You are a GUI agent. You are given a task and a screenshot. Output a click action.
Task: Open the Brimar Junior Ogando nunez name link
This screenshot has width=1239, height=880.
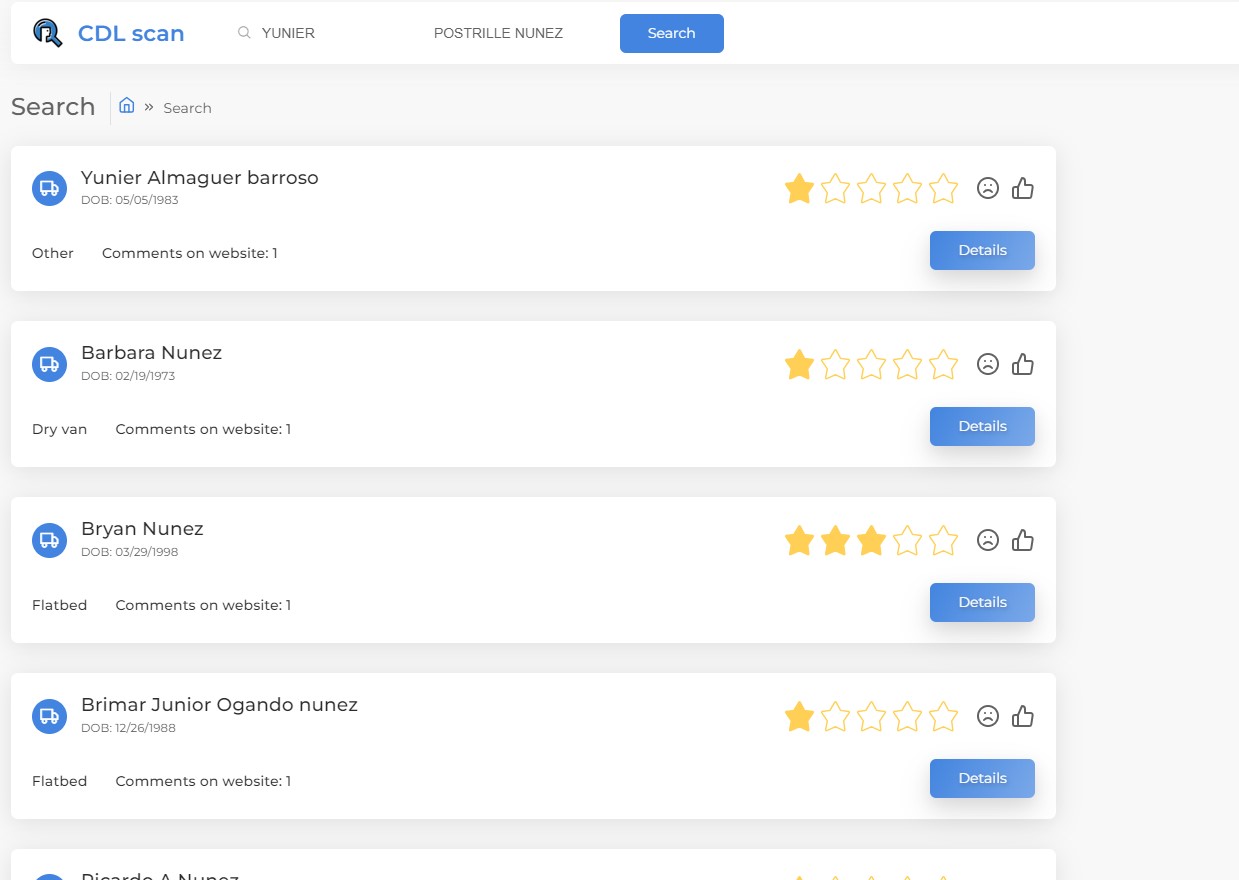pyautogui.click(x=219, y=704)
